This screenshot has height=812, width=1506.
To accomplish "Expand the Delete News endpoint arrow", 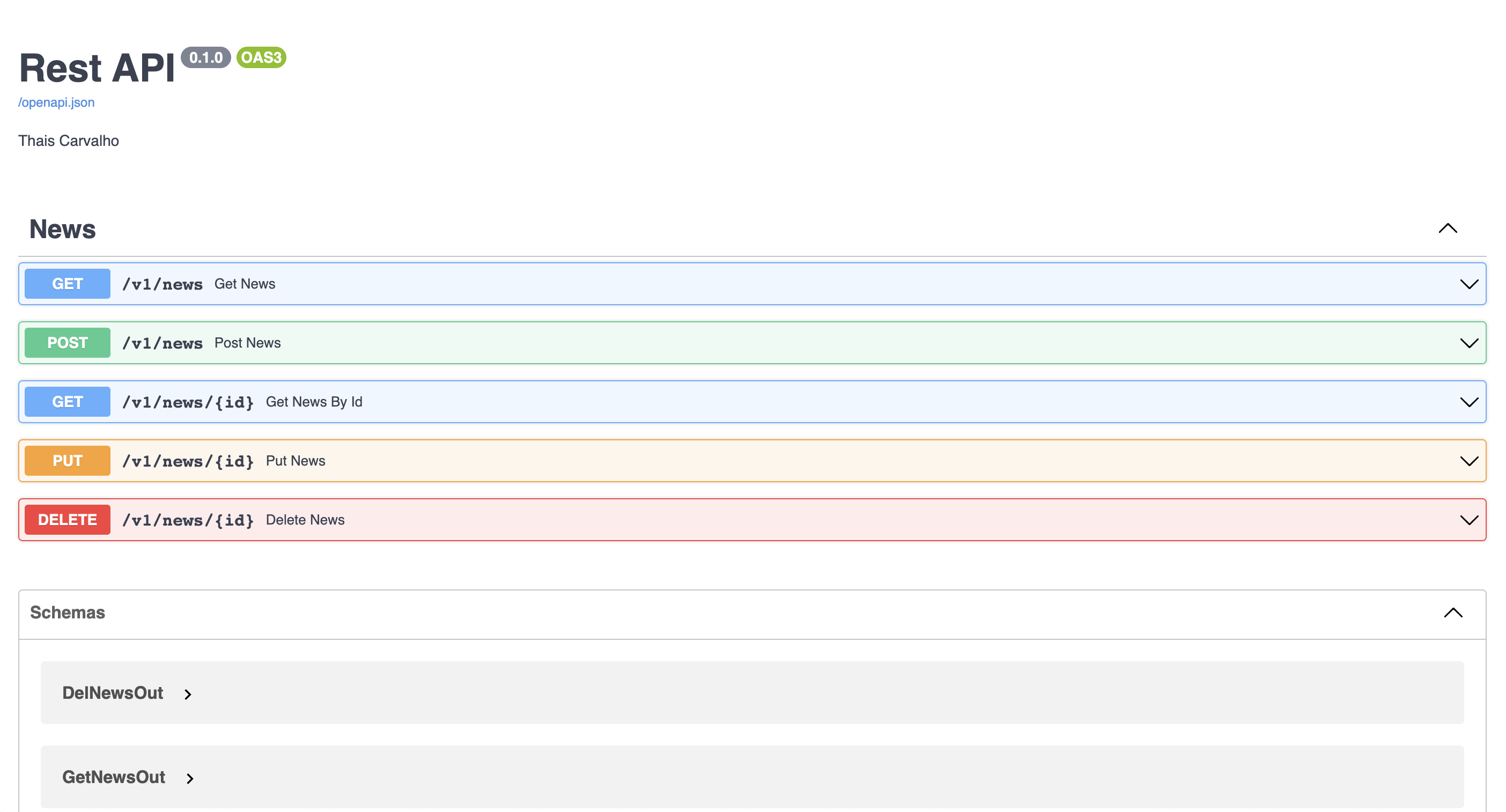I will 1468,520.
